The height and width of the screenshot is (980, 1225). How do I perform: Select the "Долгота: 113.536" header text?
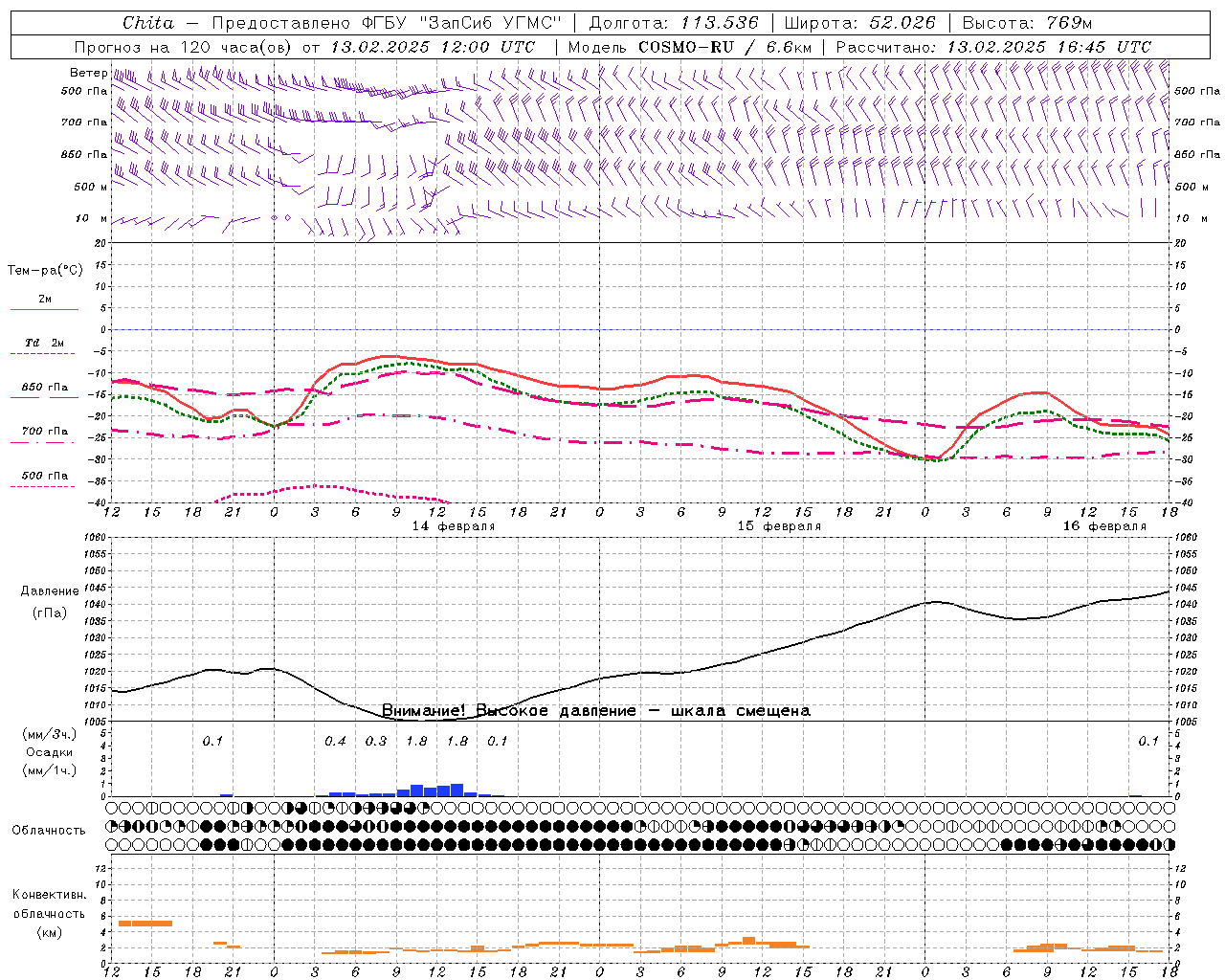tap(674, 23)
